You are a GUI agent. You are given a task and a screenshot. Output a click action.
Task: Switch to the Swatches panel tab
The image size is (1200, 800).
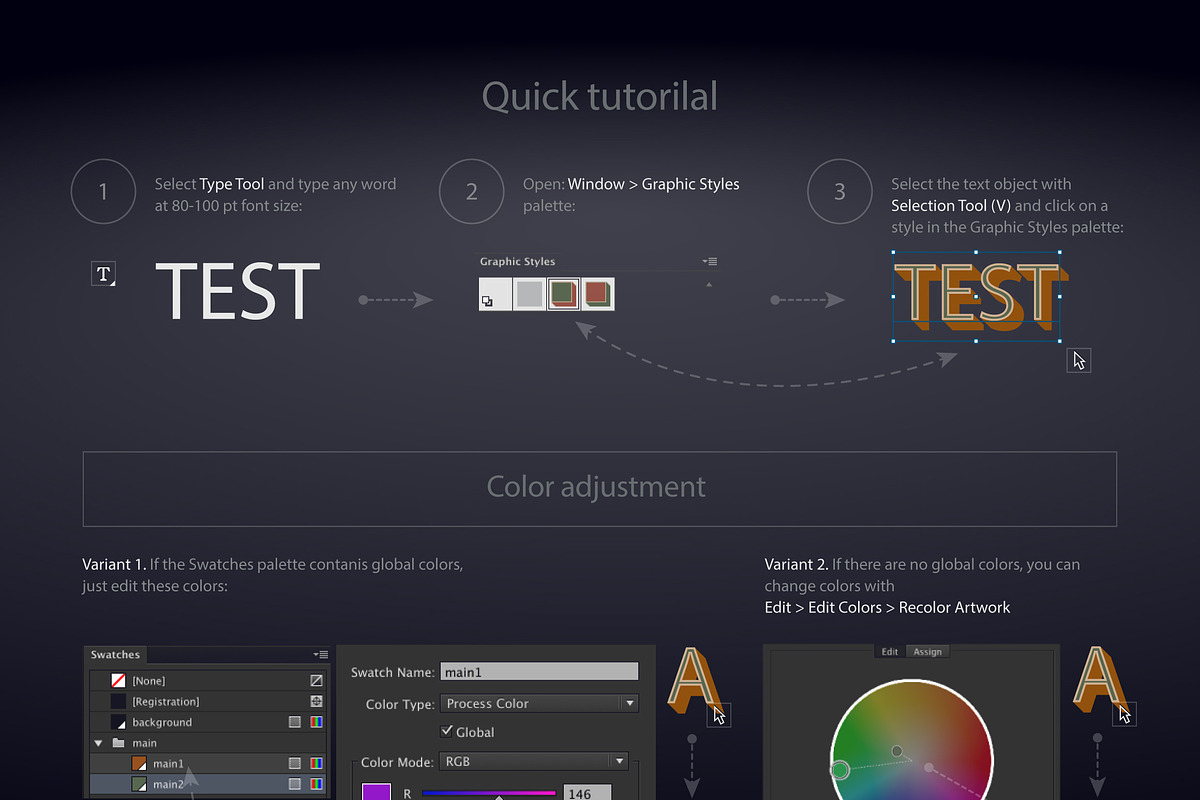pos(115,655)
